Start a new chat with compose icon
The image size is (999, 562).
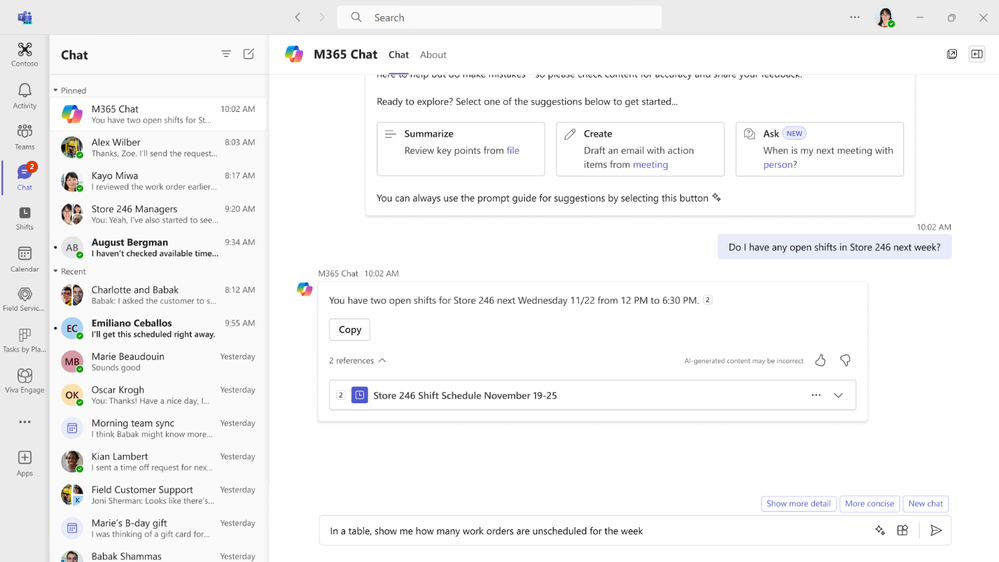click(248, 54)
